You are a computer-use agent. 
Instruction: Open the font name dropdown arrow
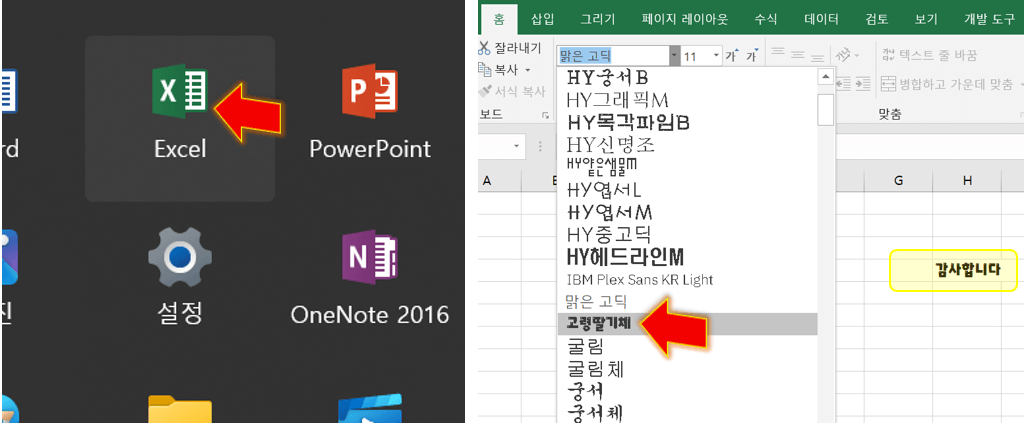coord(675,56)
